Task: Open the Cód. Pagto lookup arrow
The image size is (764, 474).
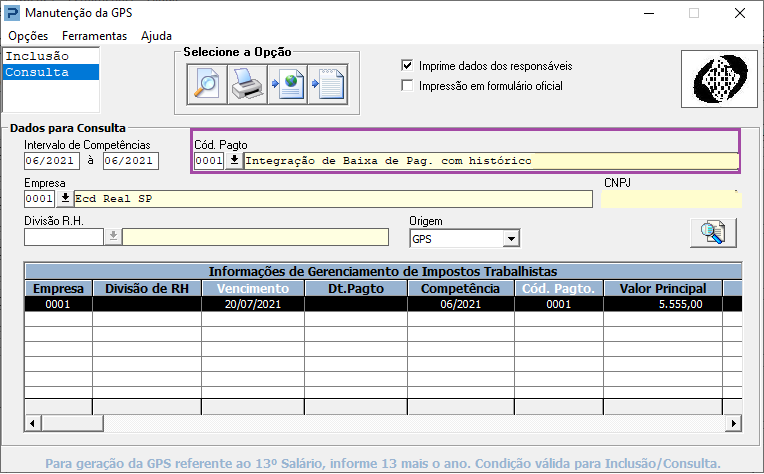Action: [234, 160]
